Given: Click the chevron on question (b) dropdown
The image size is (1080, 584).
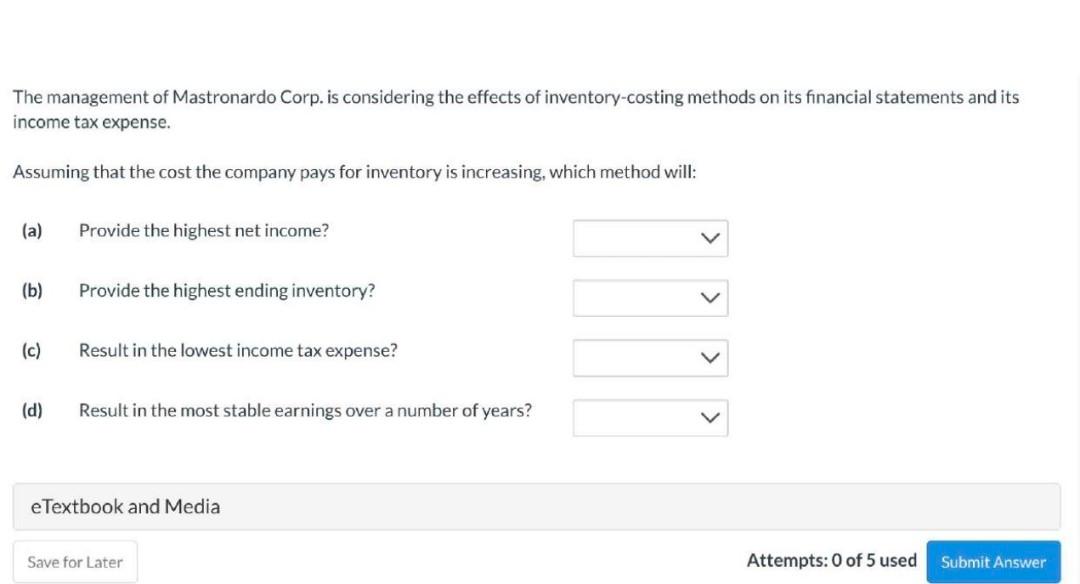Looking at the screenshot, I should pos(710,297).
